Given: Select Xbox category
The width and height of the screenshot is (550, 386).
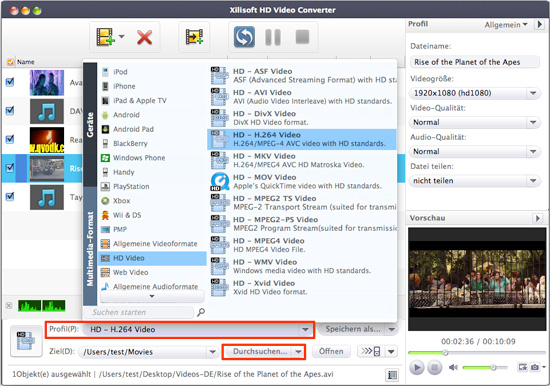Looking at the screenshot, I should coord(152,201).
